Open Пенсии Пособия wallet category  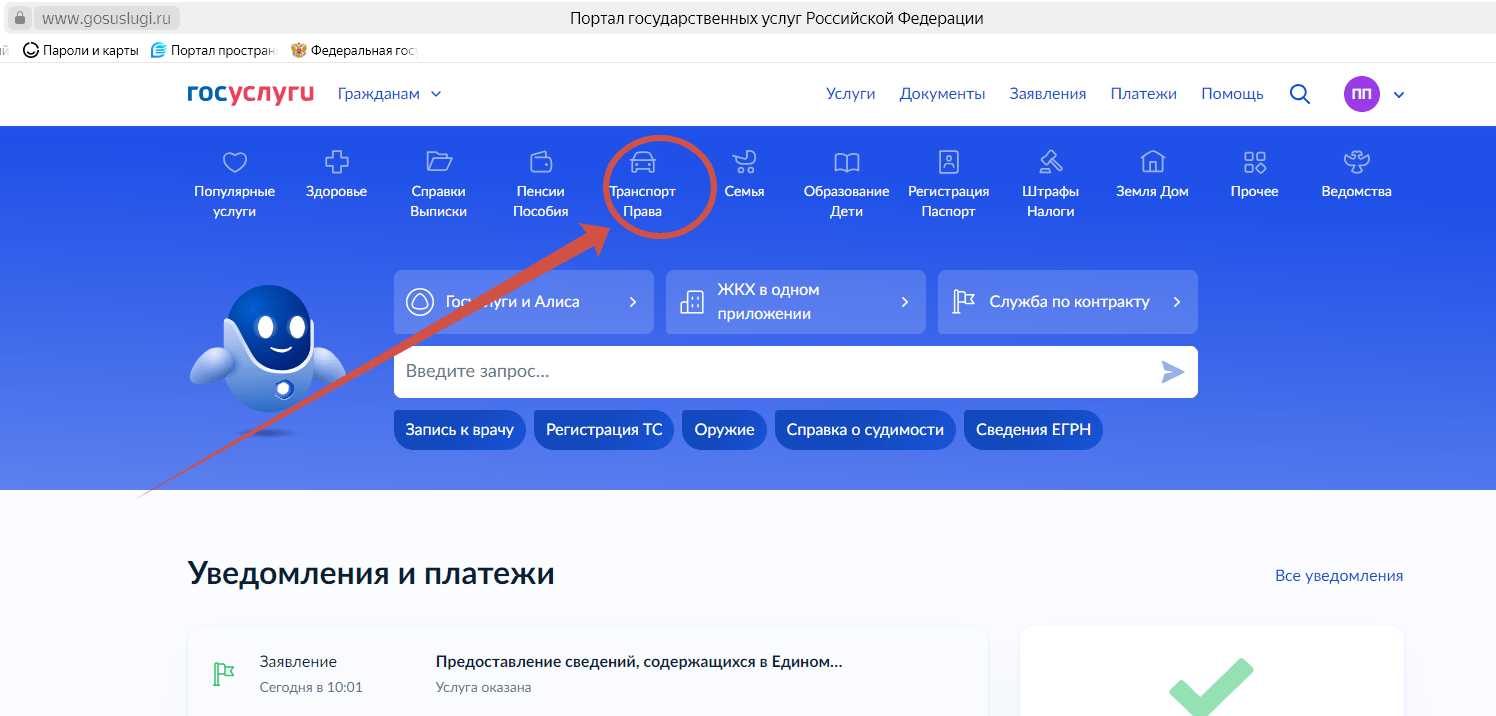pyautogui.click(x=541, y=185)
